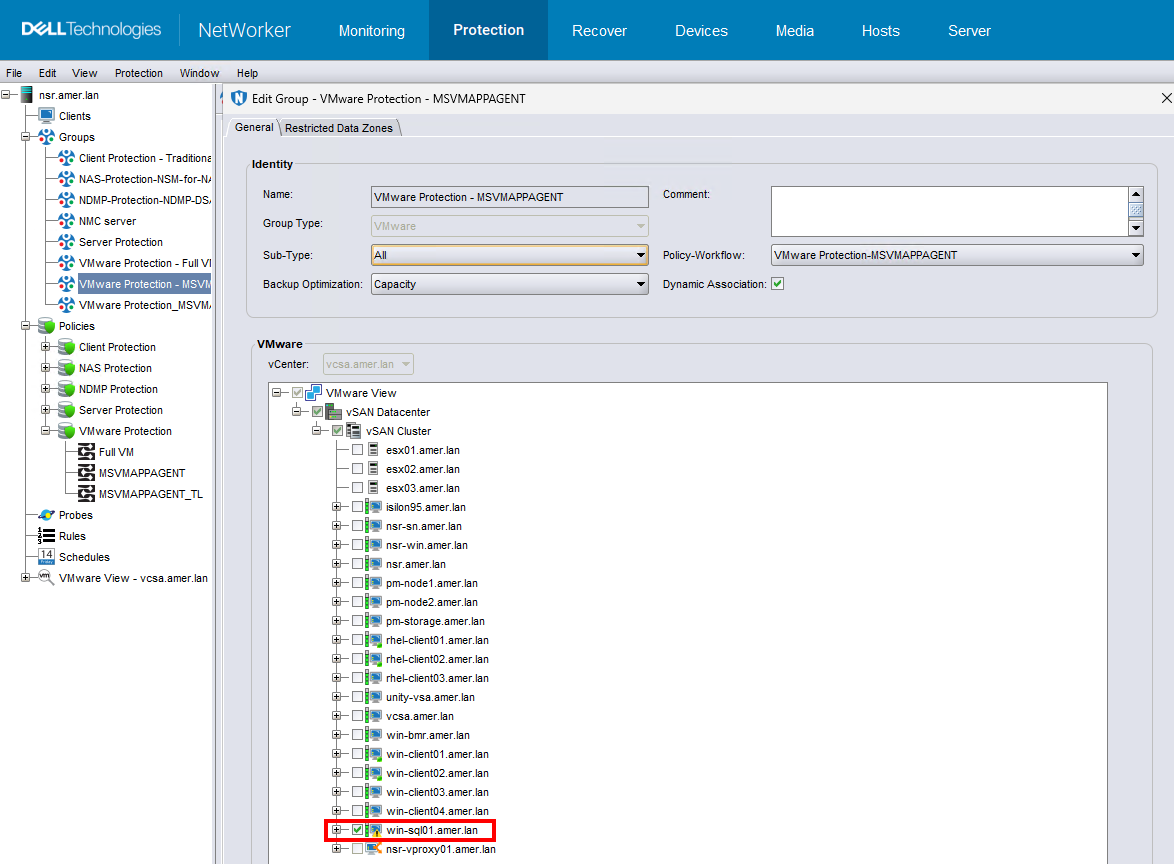Click the Rules icon in the sidebar

click(46, 535)
